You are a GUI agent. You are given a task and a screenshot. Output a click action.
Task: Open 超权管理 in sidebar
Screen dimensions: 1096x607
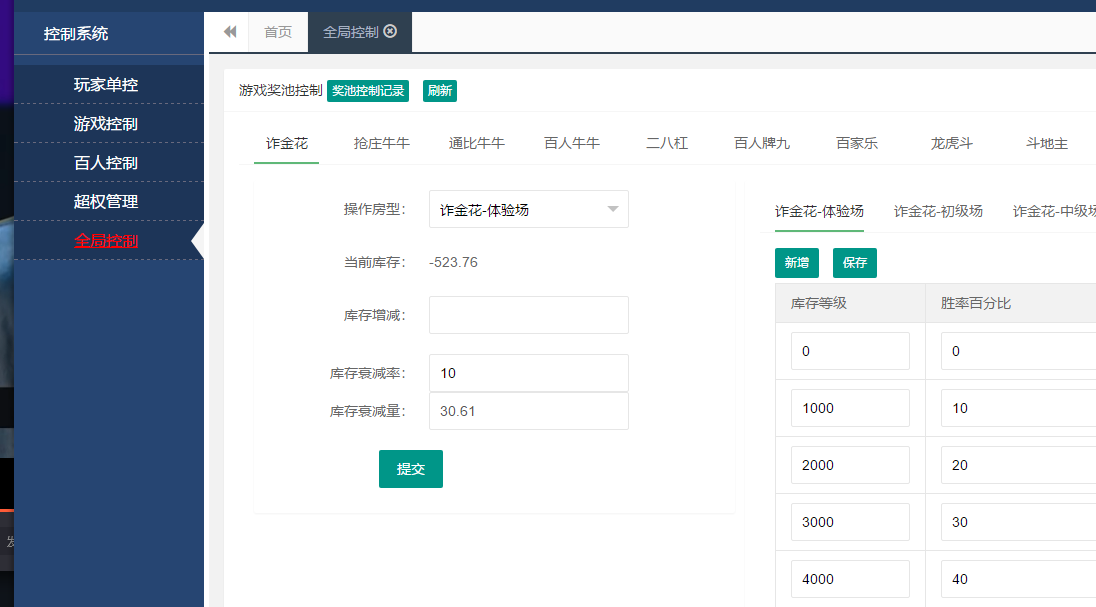(x=106, y=202)
